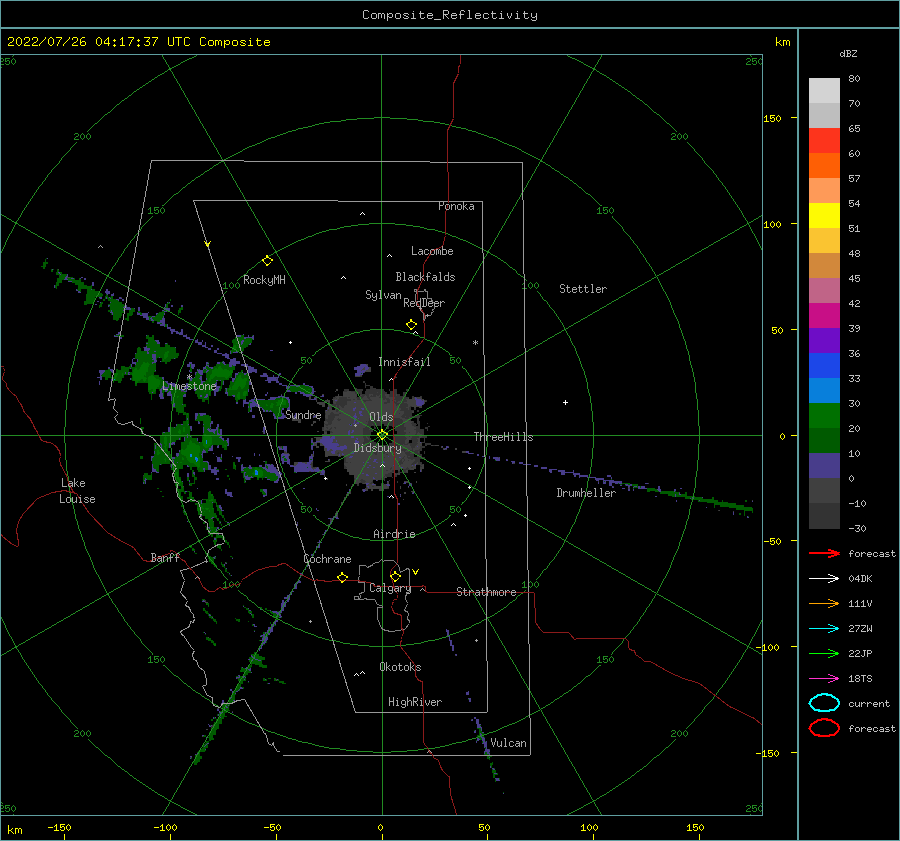Click the Didsbury town label
The height and width of the screenshot is (841, 900).
pyautogui.click(x=378, y=448)
